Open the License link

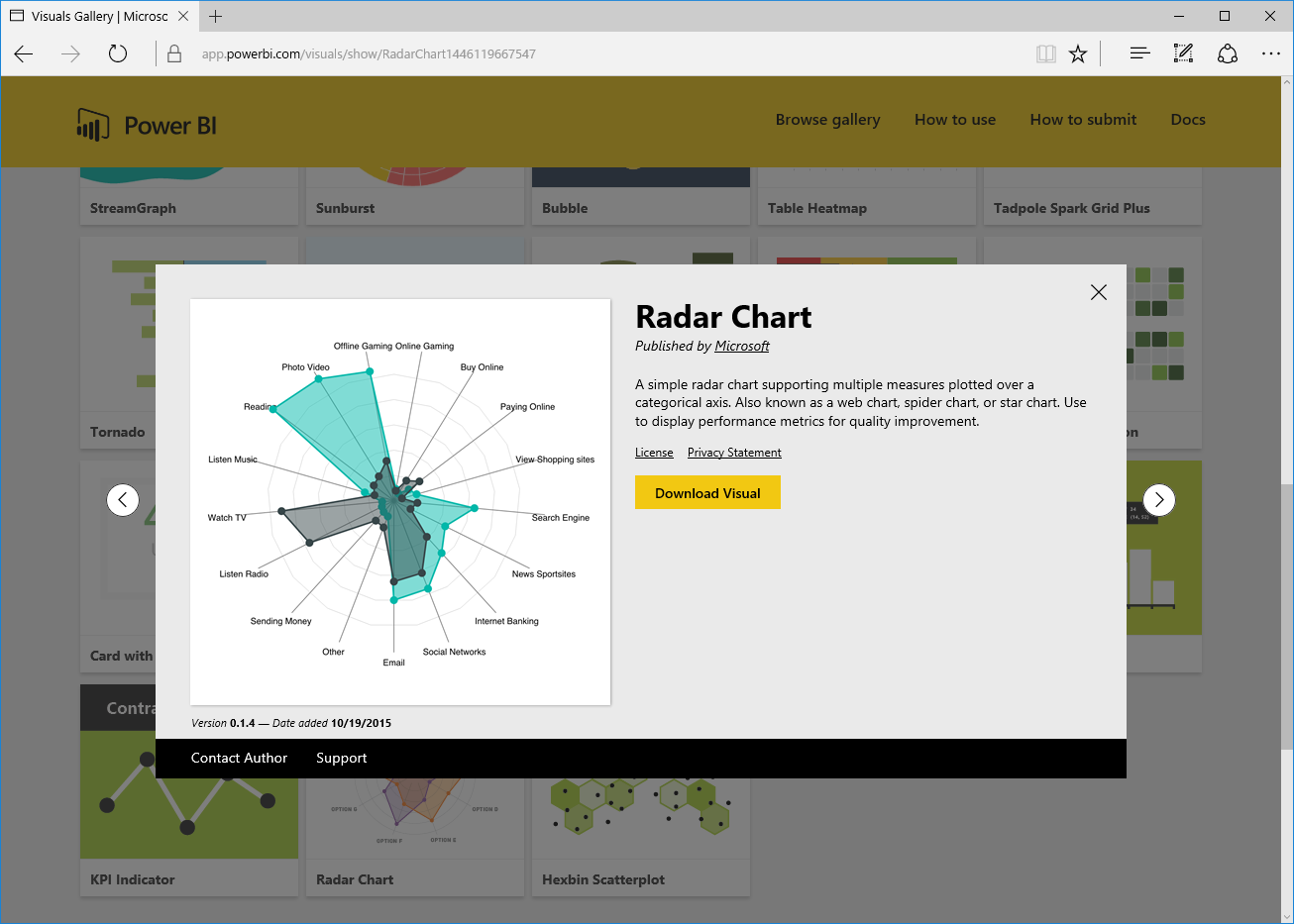click(654, 453)
